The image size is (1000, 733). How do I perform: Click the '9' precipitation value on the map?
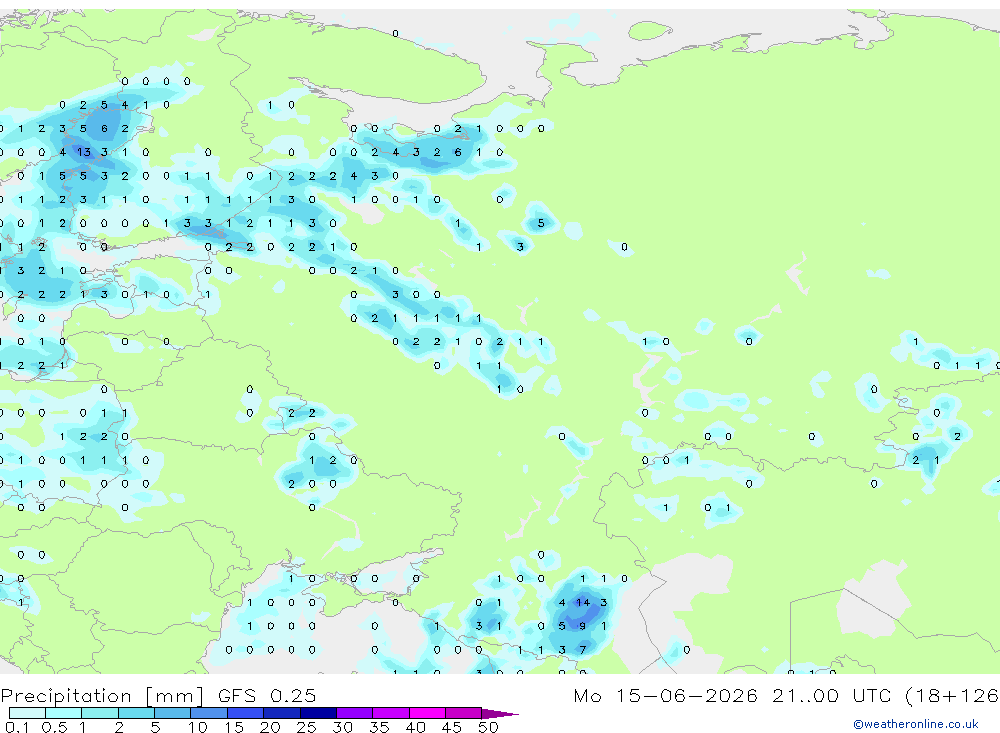click(583, 626)
